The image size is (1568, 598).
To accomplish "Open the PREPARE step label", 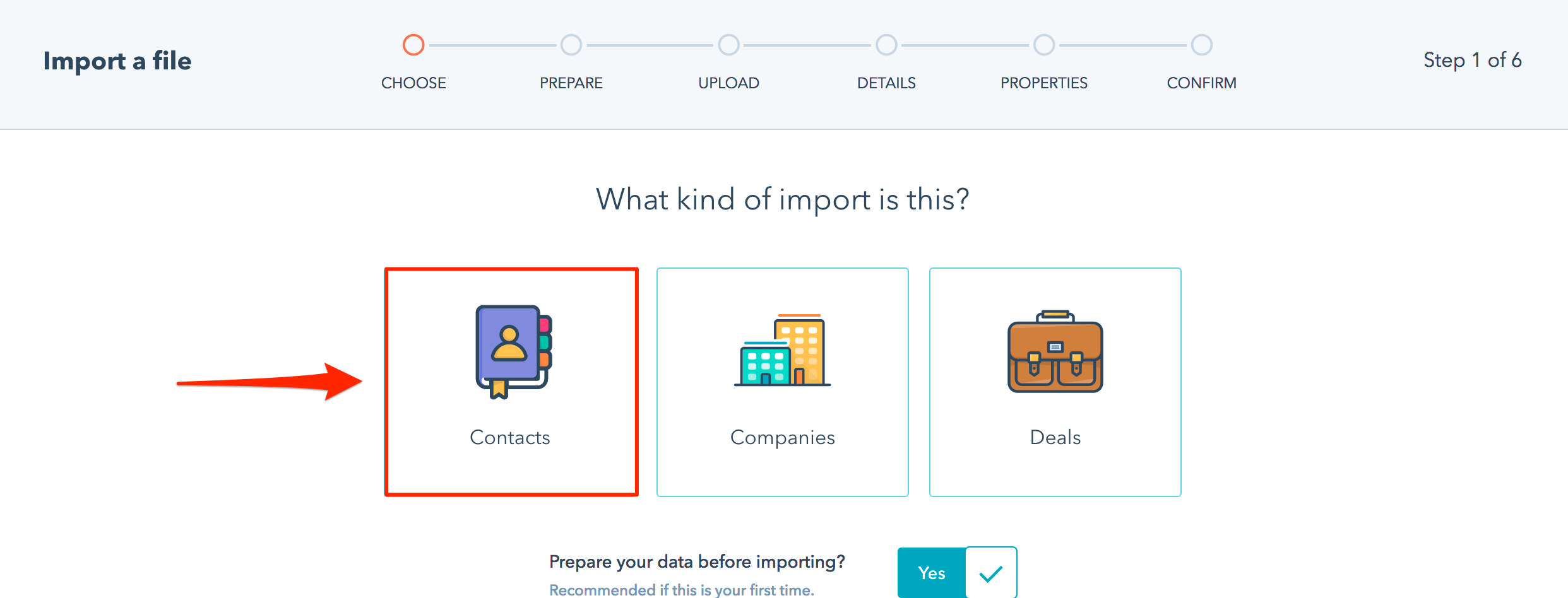I will (x=571, y=83).
